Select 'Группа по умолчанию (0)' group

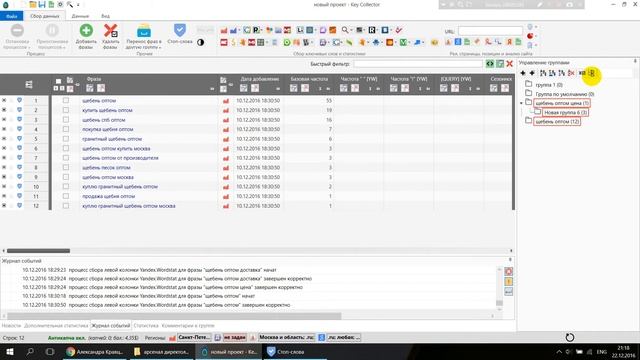pos(564,94)
